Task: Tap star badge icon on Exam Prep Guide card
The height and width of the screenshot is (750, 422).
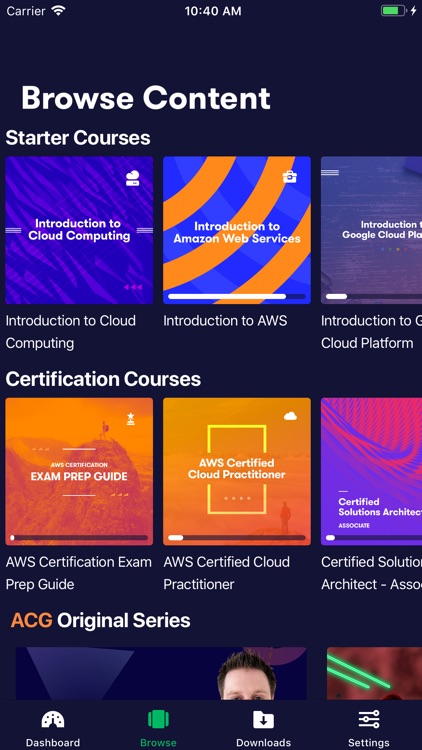Action: [x=131, y=419]
